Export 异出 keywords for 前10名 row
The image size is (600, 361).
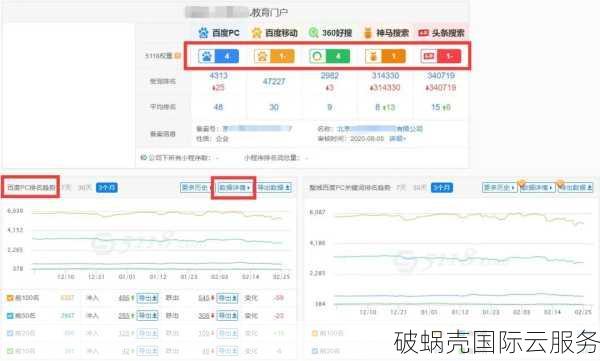coord(227,351)
